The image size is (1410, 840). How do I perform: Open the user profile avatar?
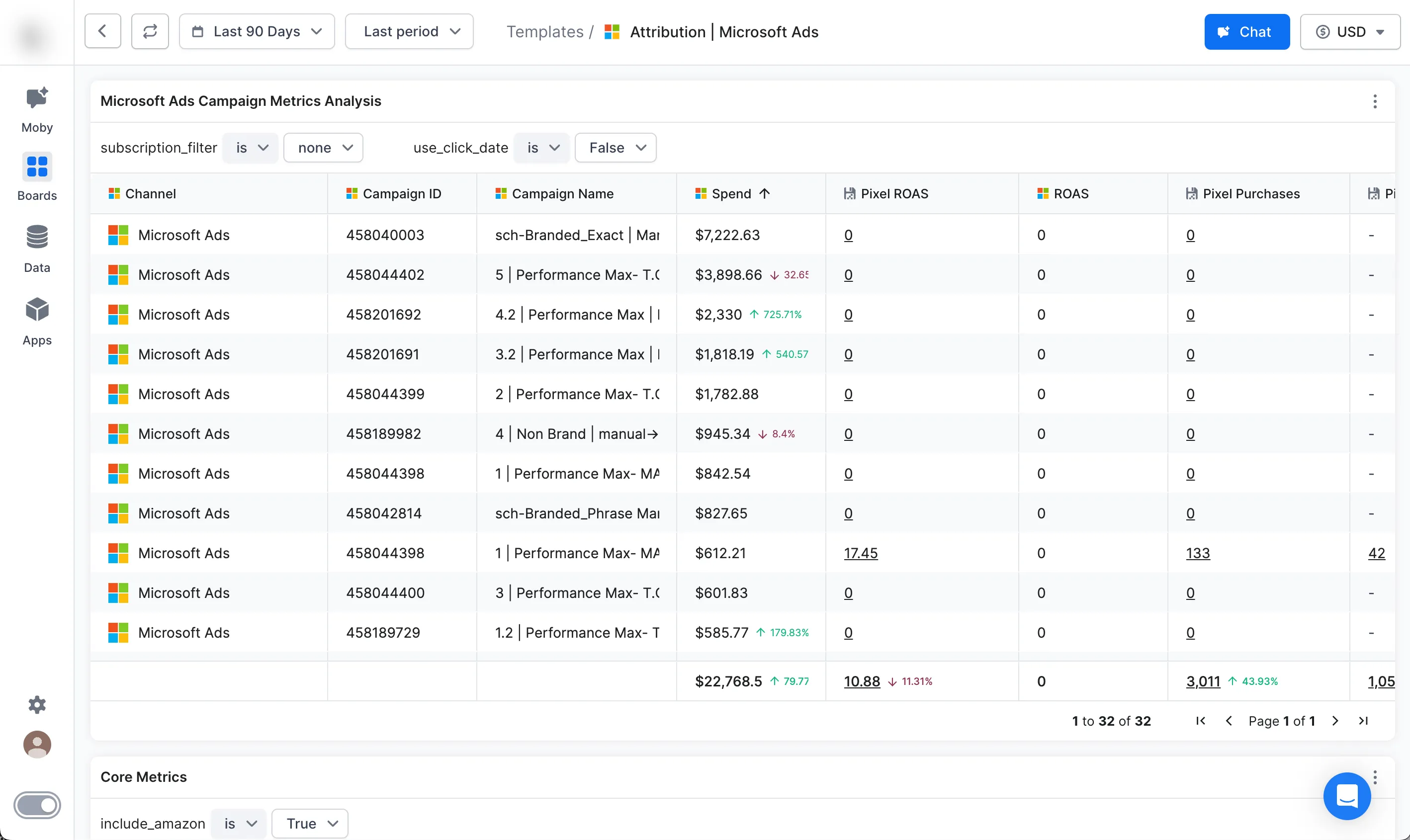[37, 744]
